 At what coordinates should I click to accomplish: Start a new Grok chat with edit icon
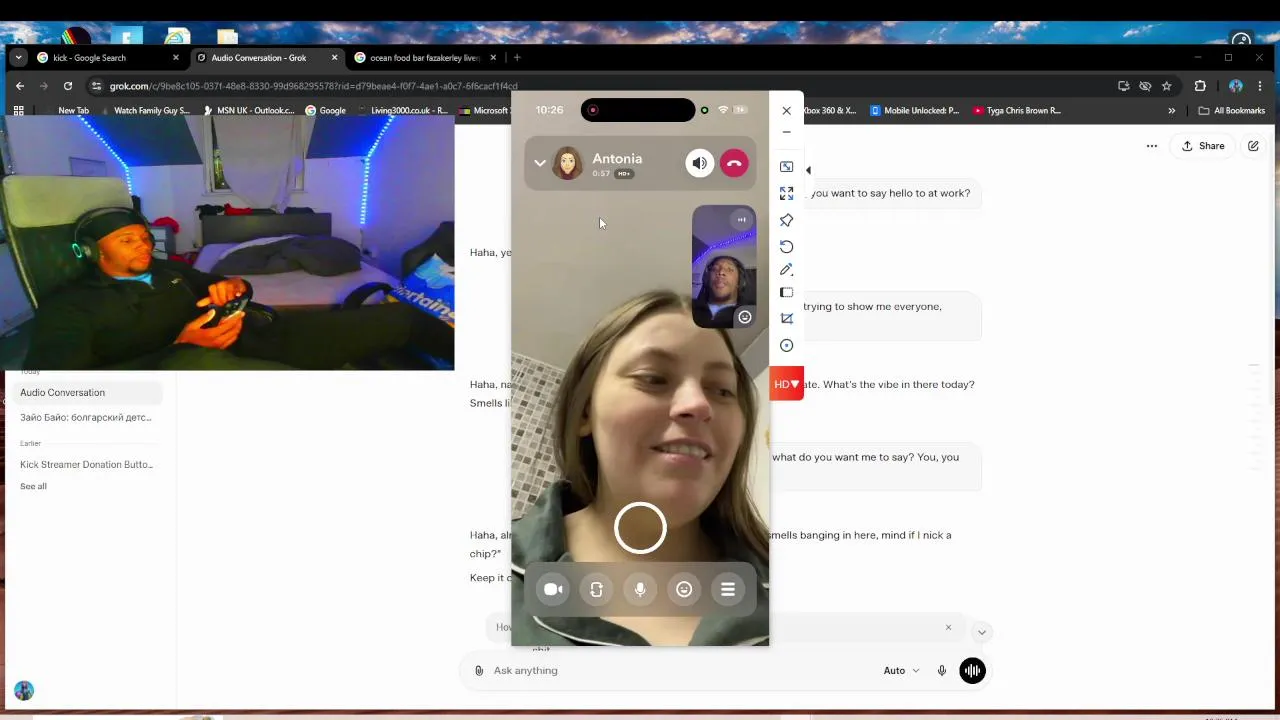click(1253, 146)
